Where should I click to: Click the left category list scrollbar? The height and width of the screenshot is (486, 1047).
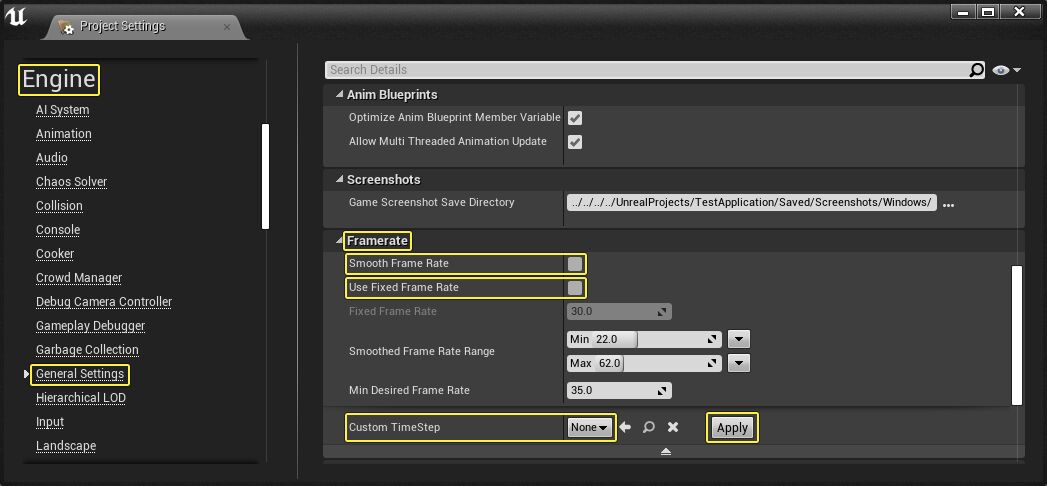tap(265, 176)
